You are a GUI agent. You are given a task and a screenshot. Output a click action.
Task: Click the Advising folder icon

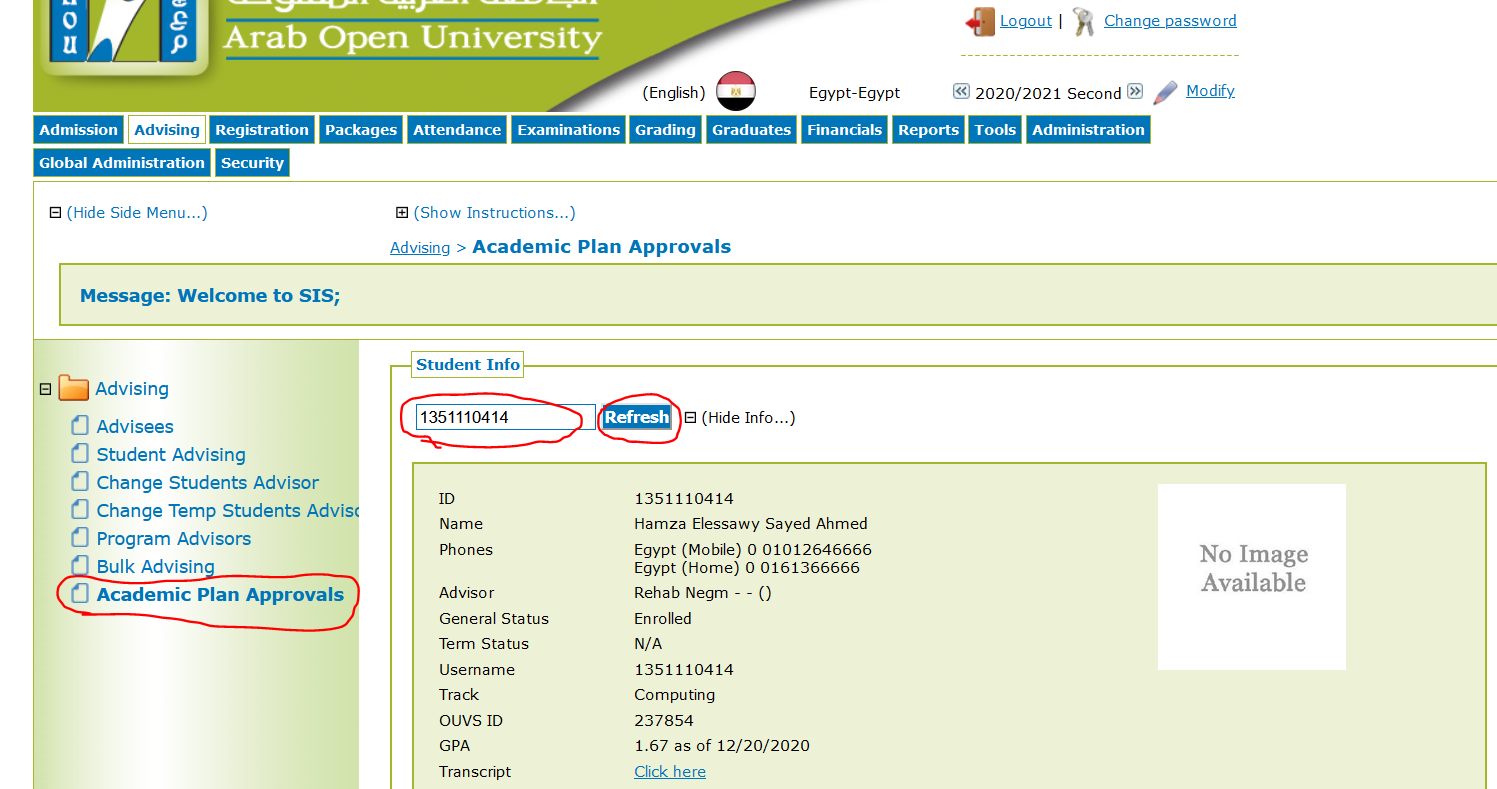[74, 388]
